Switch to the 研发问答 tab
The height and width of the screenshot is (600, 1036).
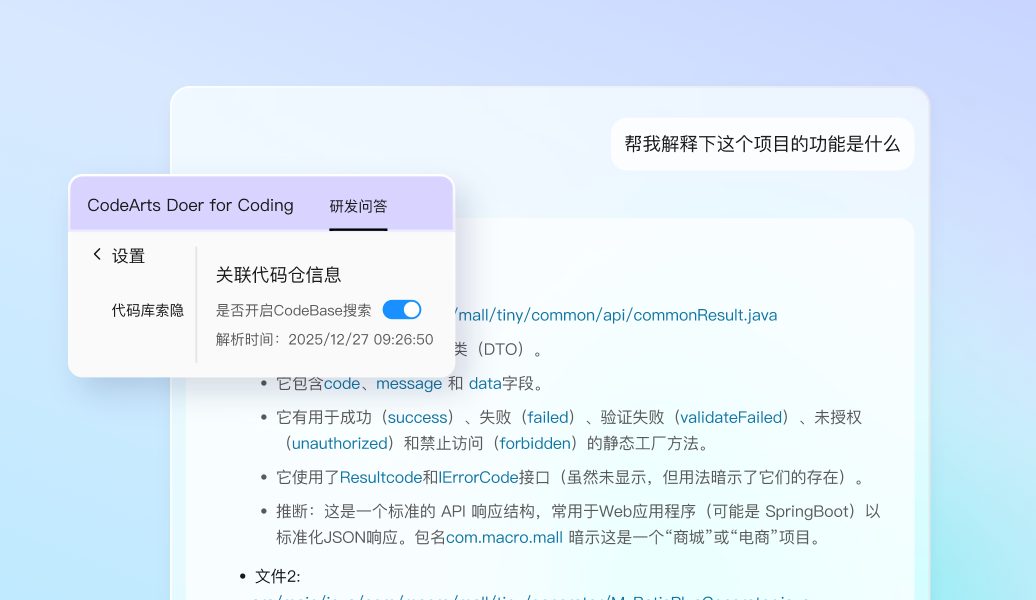[x=358, y=206]
